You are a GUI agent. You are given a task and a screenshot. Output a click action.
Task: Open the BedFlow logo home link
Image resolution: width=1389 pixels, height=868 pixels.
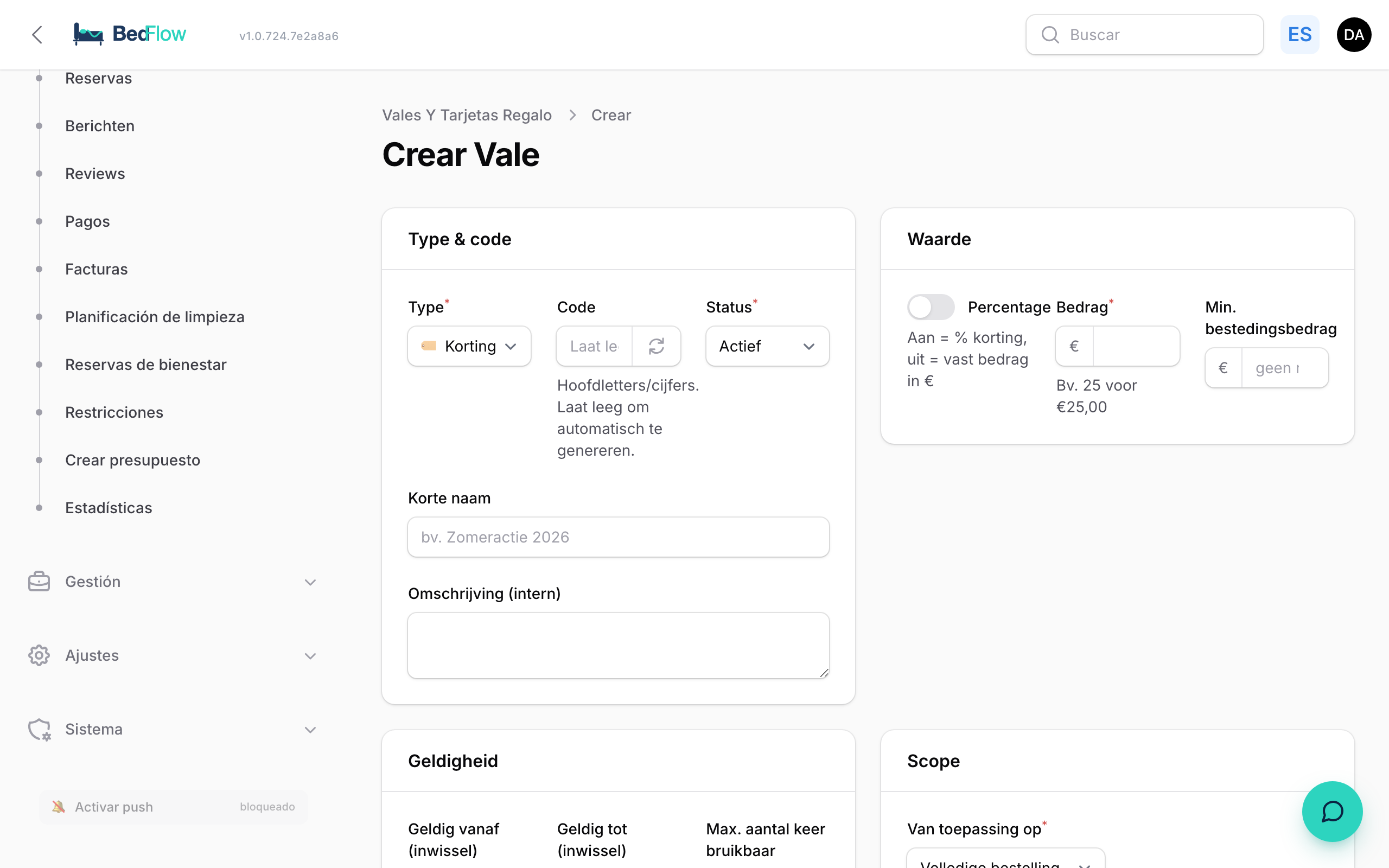point(130,34)
